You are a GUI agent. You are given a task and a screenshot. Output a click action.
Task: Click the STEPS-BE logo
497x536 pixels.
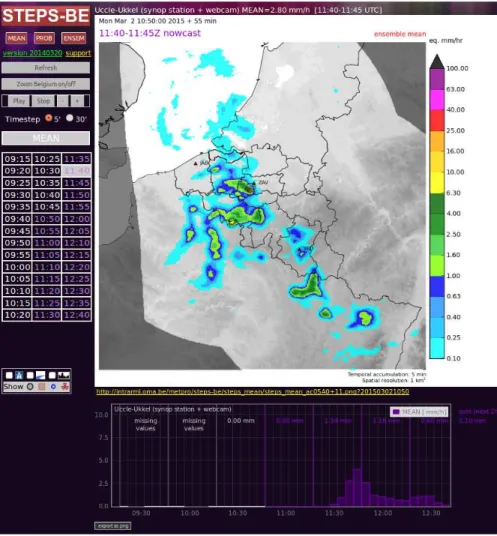pos(46,16)
